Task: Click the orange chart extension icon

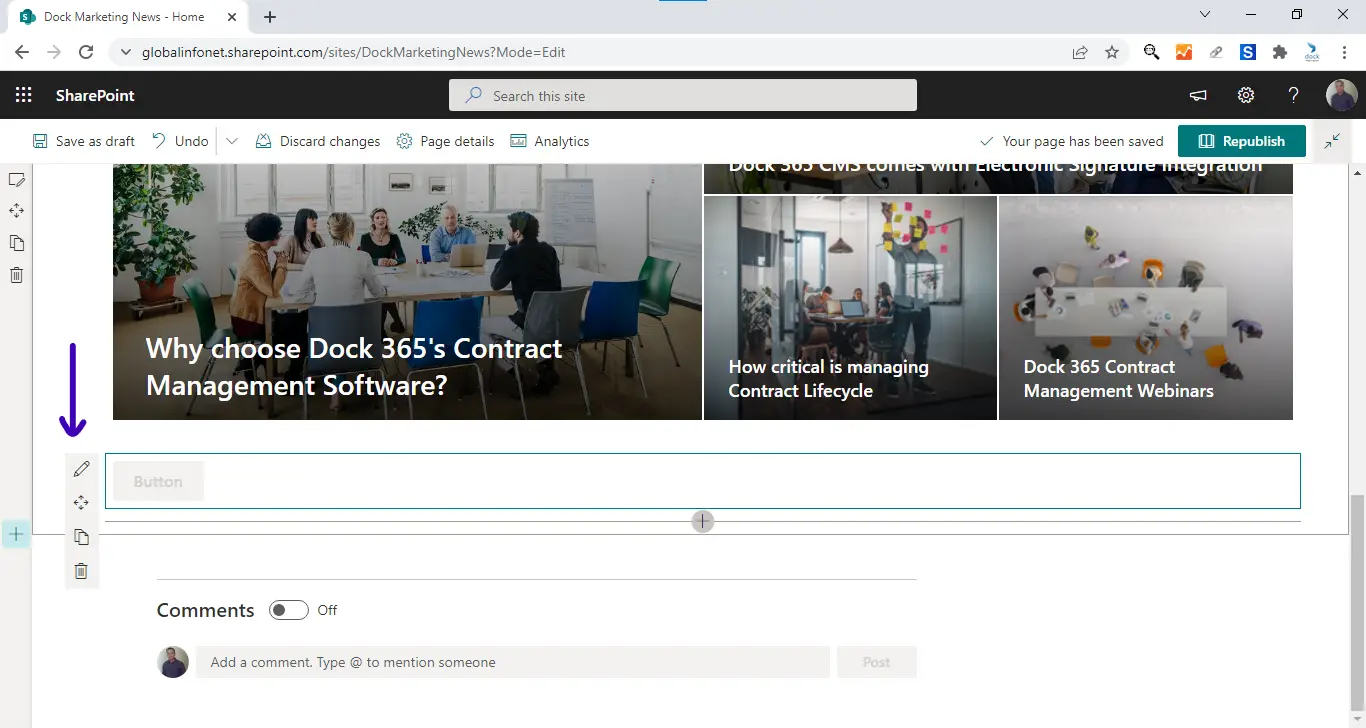Action: [x=1184, y=52]
